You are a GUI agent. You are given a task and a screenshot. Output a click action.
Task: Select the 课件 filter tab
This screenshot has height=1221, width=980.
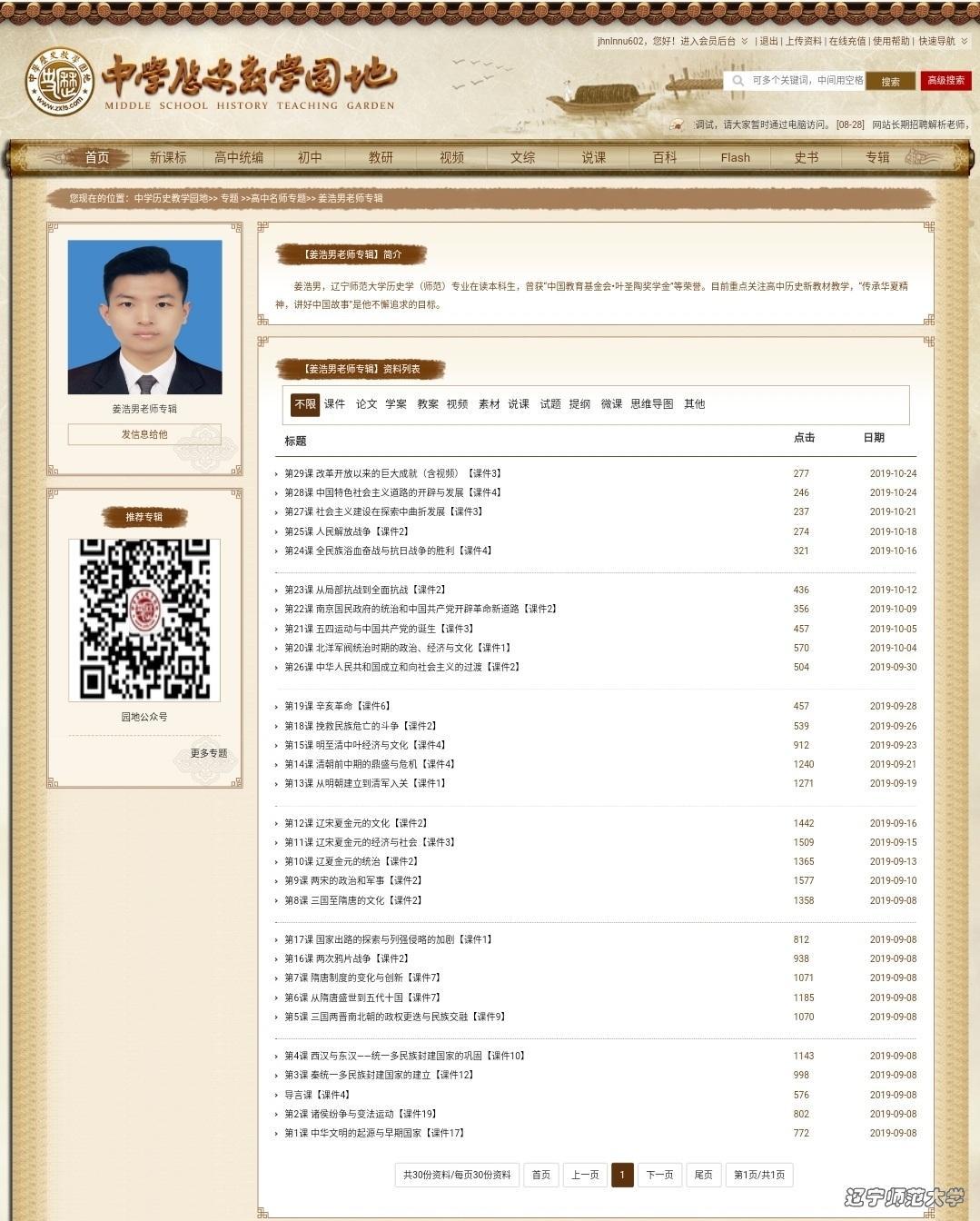(x=334, y=404)
